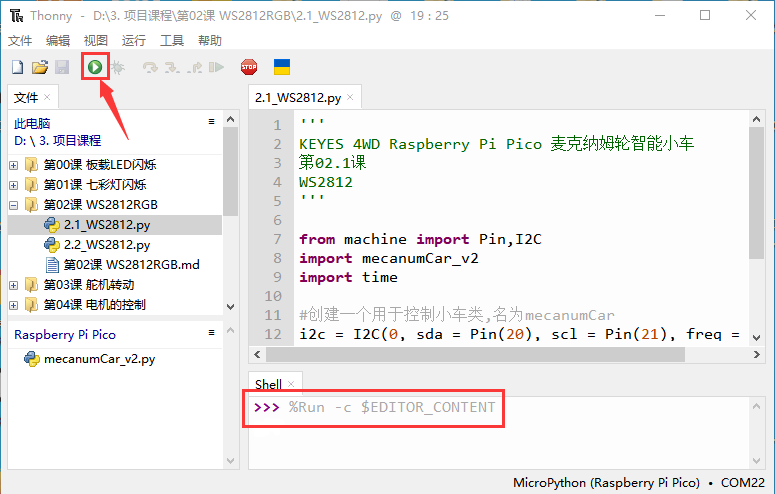The width and height of the screenshot is (775, 494).
Task: Close the 2.1_WS2812.py editor tab
Action: tap(350, 97)
